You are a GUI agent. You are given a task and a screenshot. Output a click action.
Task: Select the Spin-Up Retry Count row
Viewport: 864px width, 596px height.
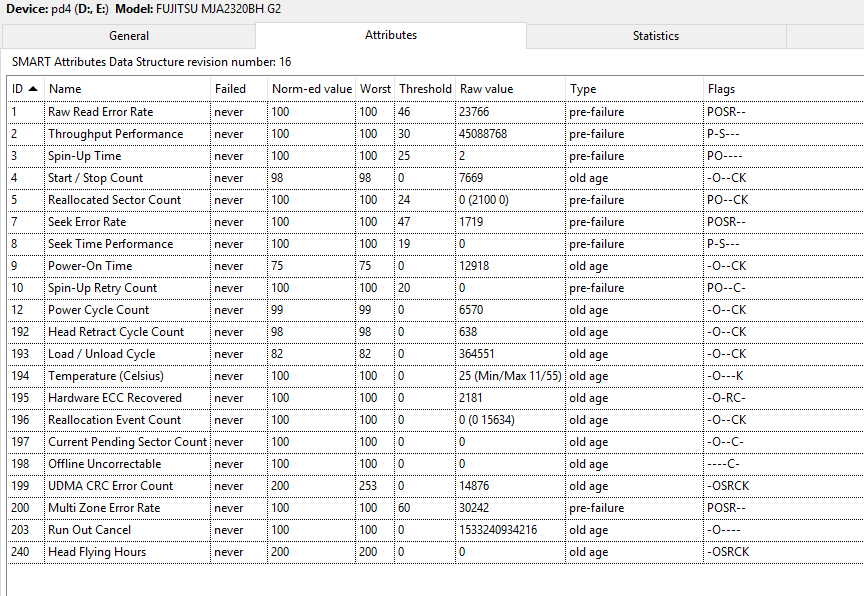[436, 288]
